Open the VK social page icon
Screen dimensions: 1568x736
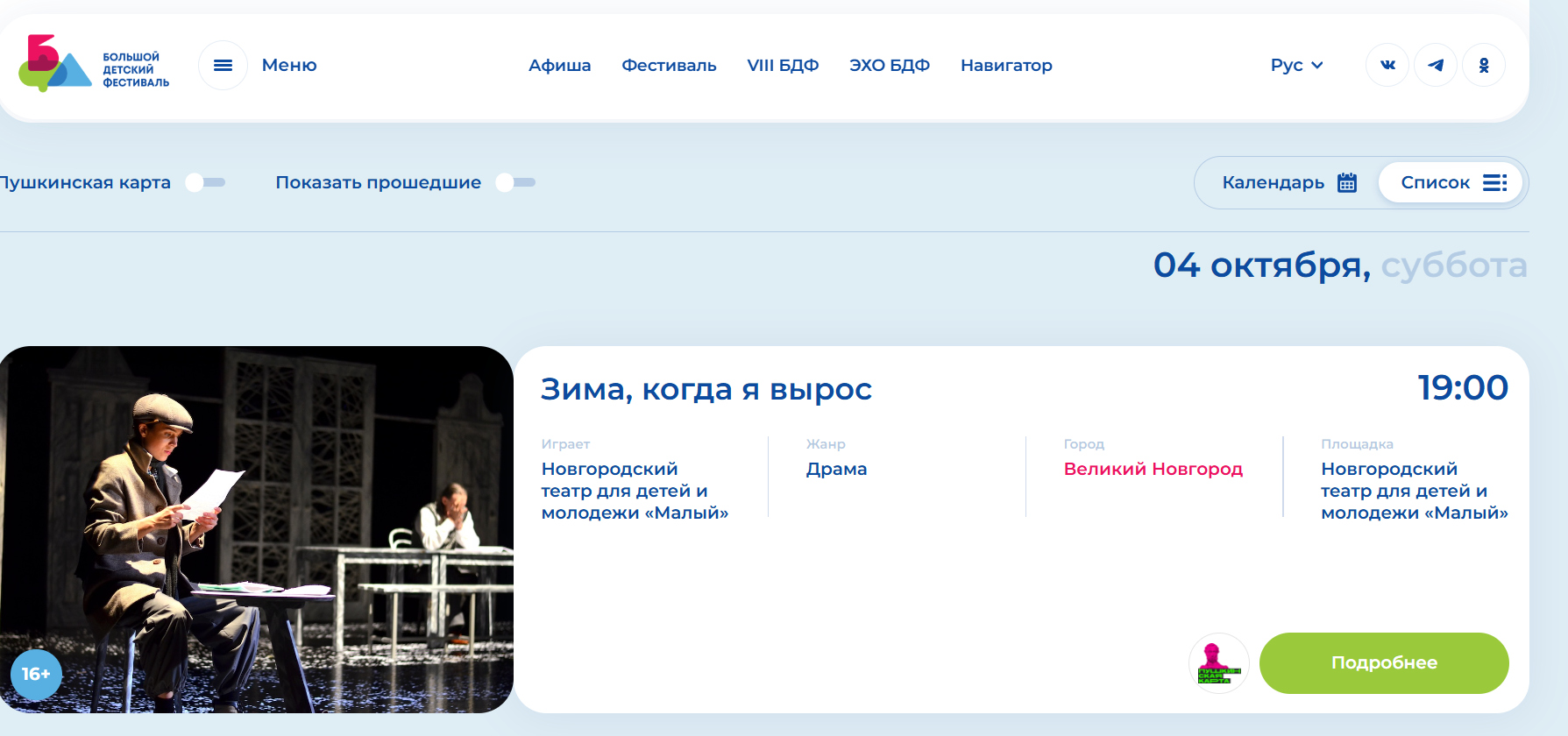1387,66
